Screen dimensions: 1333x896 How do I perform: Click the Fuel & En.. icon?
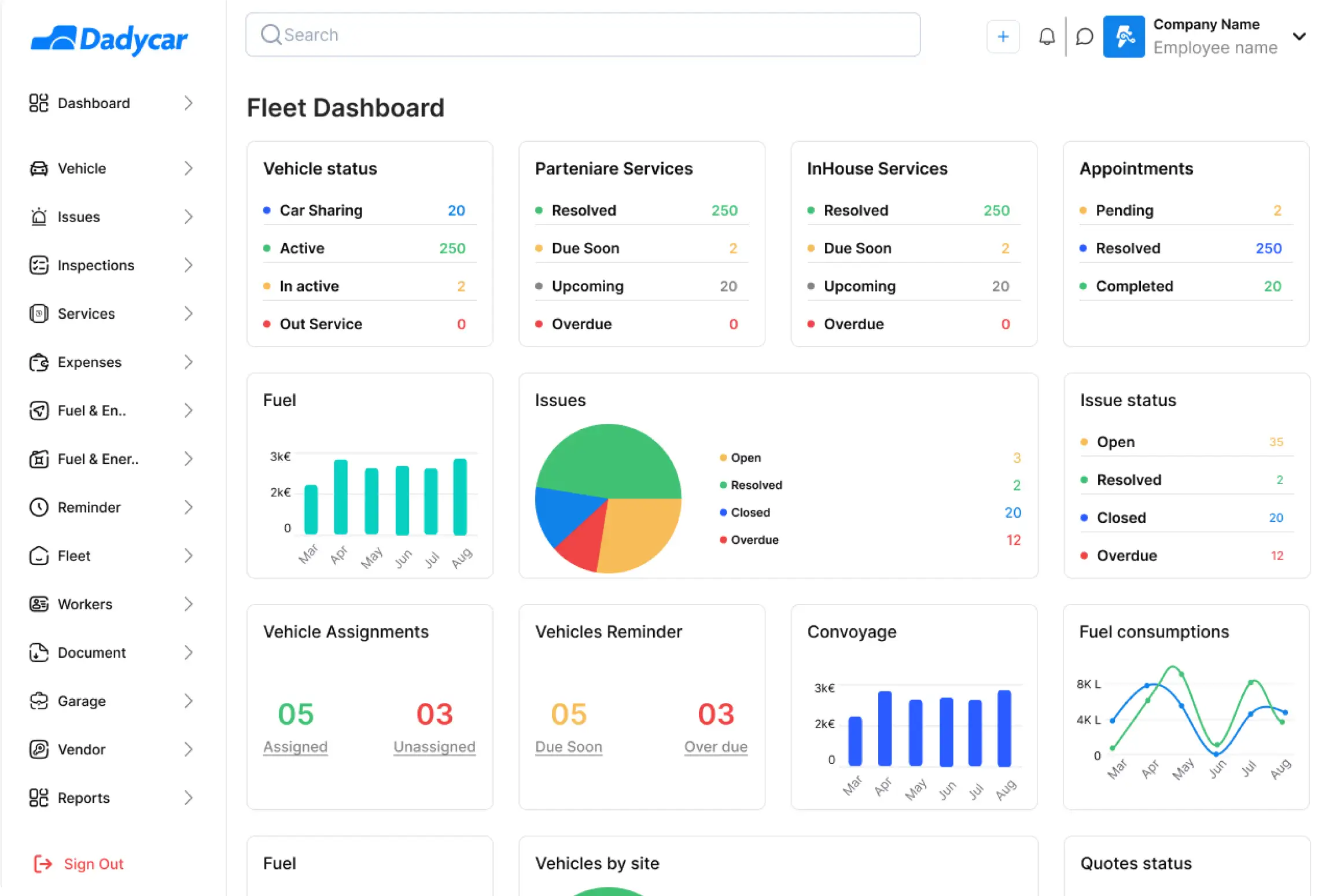tap(39, 411)
